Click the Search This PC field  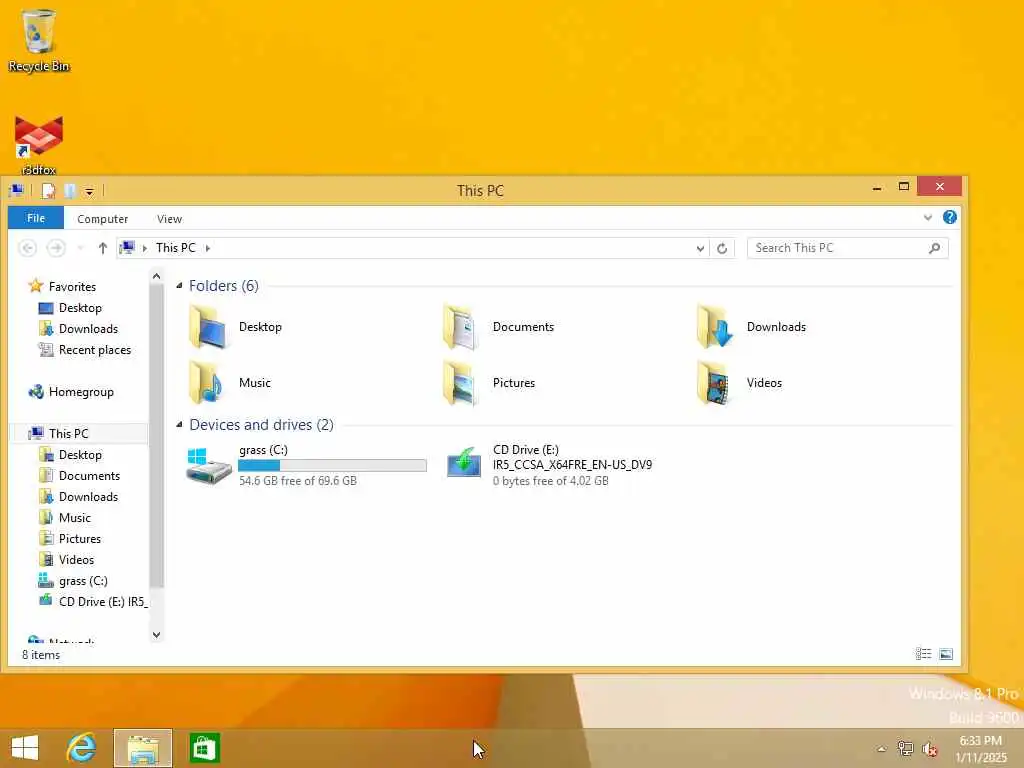(x=848, y=248)
